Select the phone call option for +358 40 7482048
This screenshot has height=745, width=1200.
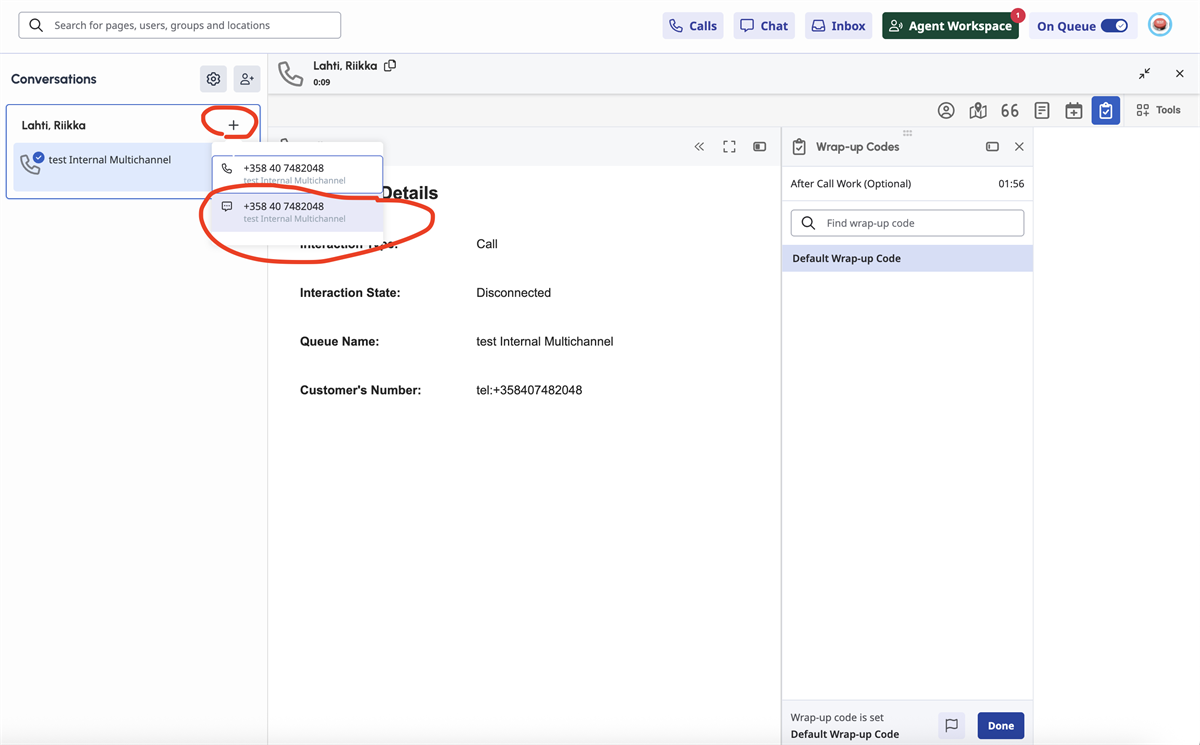click(297, 173)
